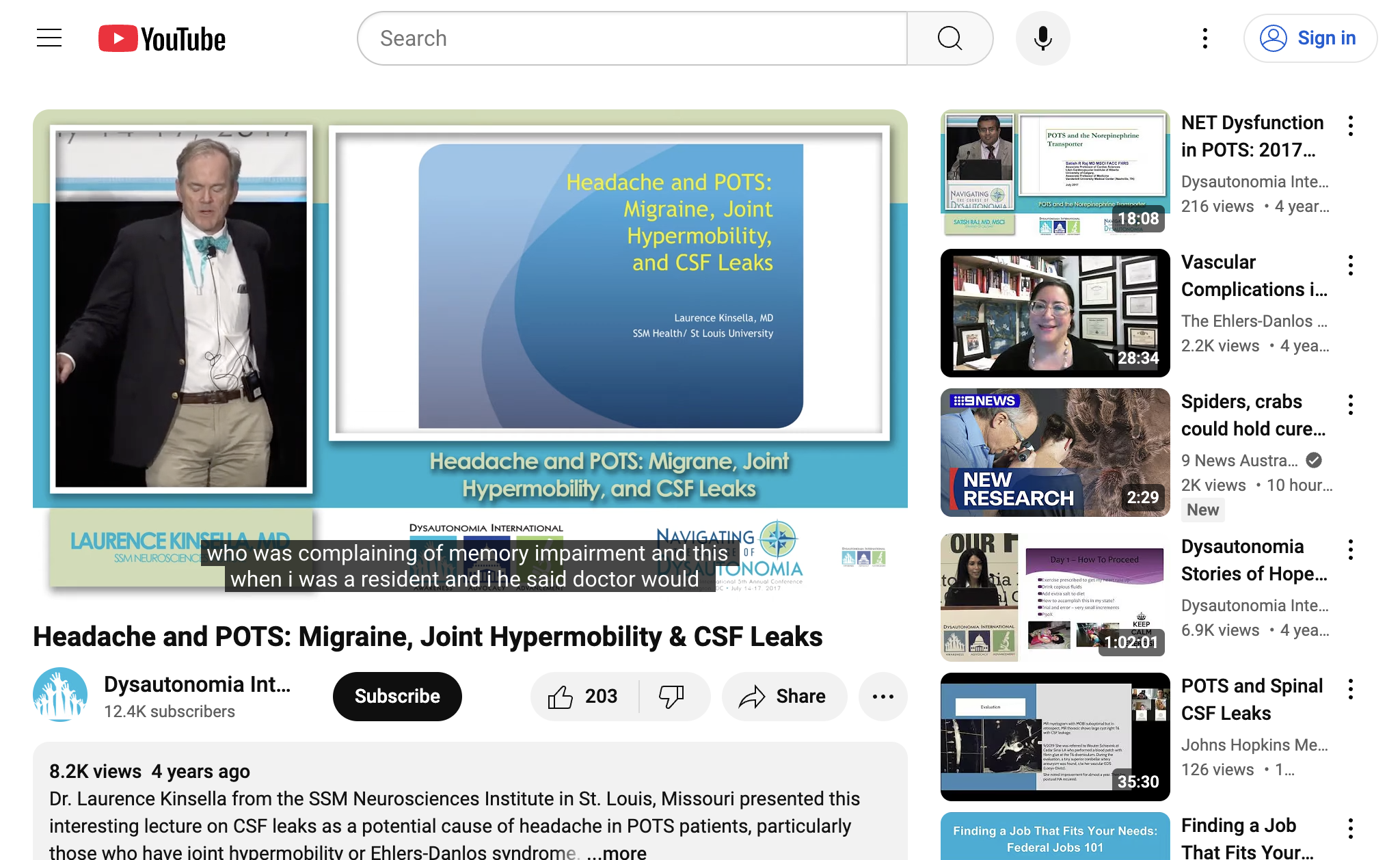Click NET Dysfunction in POTS title

pos(1252,136)
